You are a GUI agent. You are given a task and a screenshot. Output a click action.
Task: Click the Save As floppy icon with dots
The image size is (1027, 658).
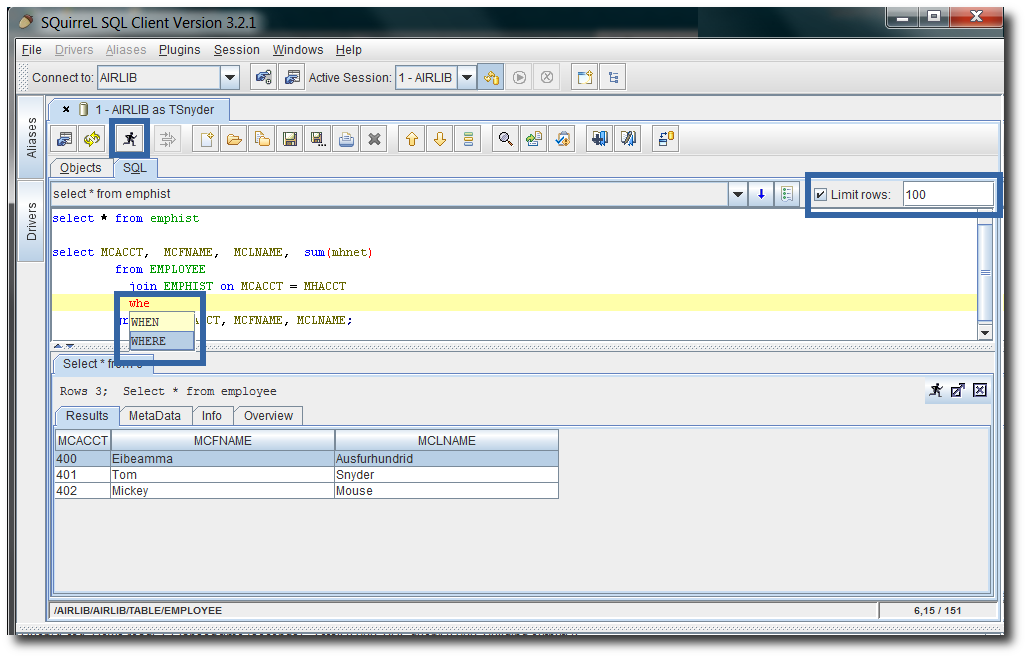tap(318, 139)
